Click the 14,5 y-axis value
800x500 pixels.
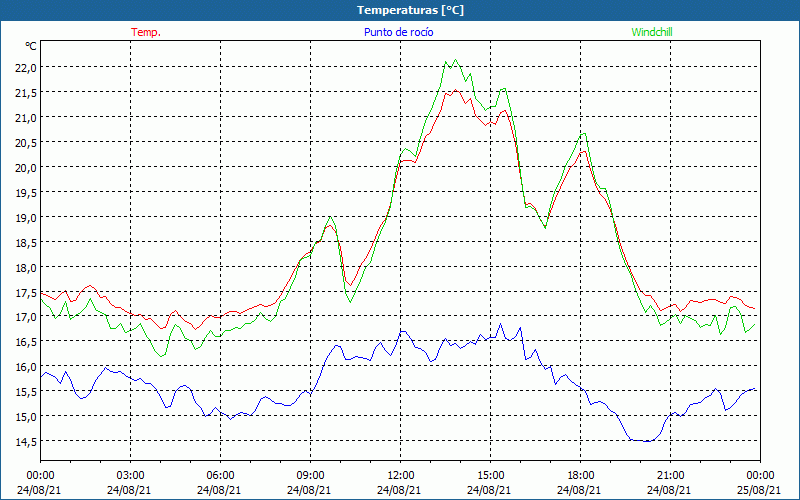click(26, 441)
